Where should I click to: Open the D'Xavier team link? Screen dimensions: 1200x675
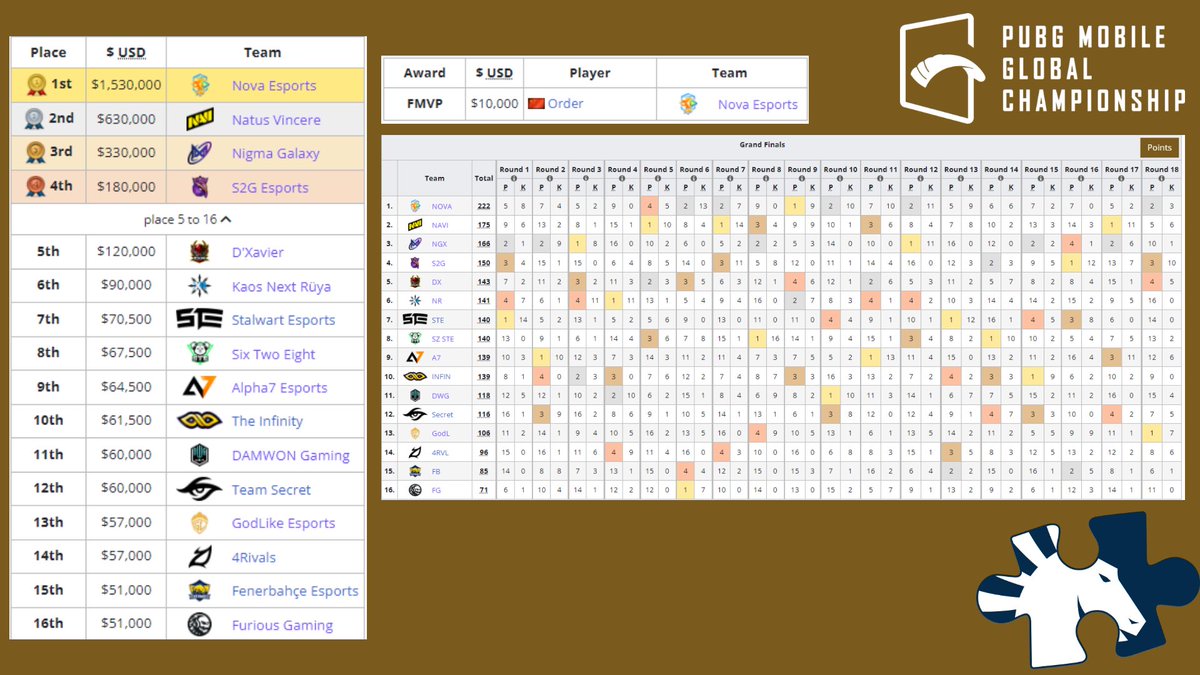point(258,252)
